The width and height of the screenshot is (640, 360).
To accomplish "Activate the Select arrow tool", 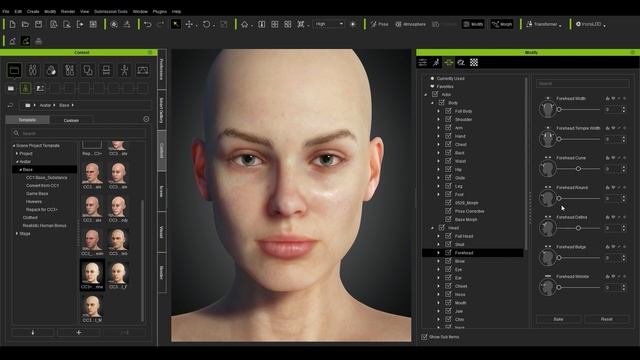I will (x=176, y=24).
